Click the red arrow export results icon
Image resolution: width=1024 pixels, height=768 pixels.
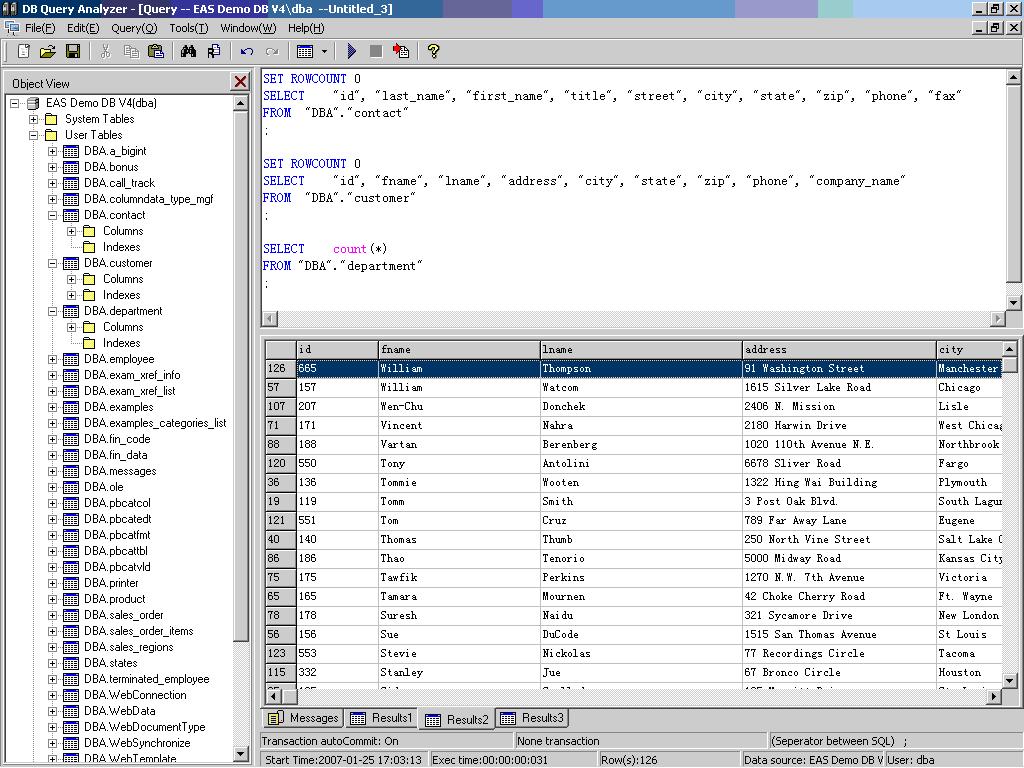point(401,51)
